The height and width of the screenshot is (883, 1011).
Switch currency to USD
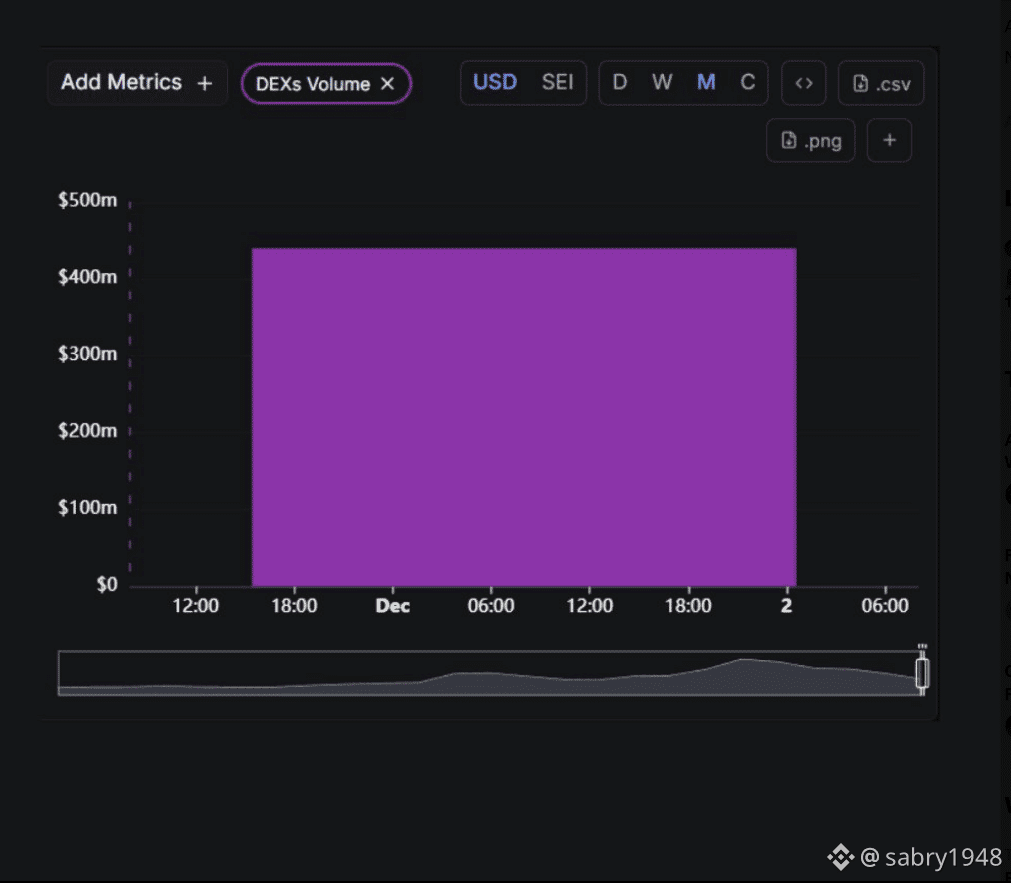(495, 83)
